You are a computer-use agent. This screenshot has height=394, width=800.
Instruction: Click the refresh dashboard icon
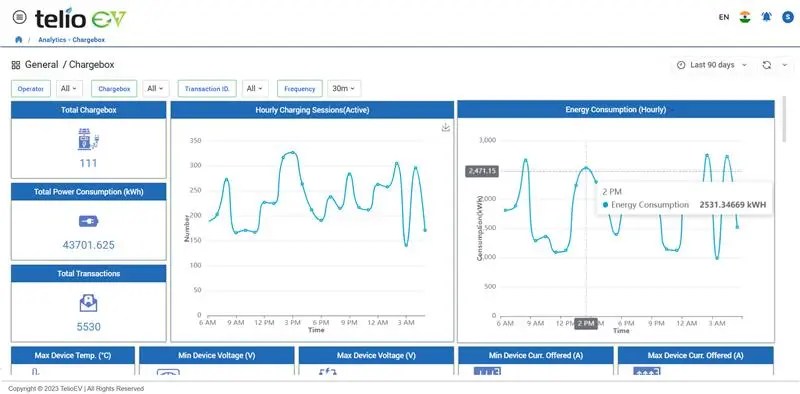point(766,65)
